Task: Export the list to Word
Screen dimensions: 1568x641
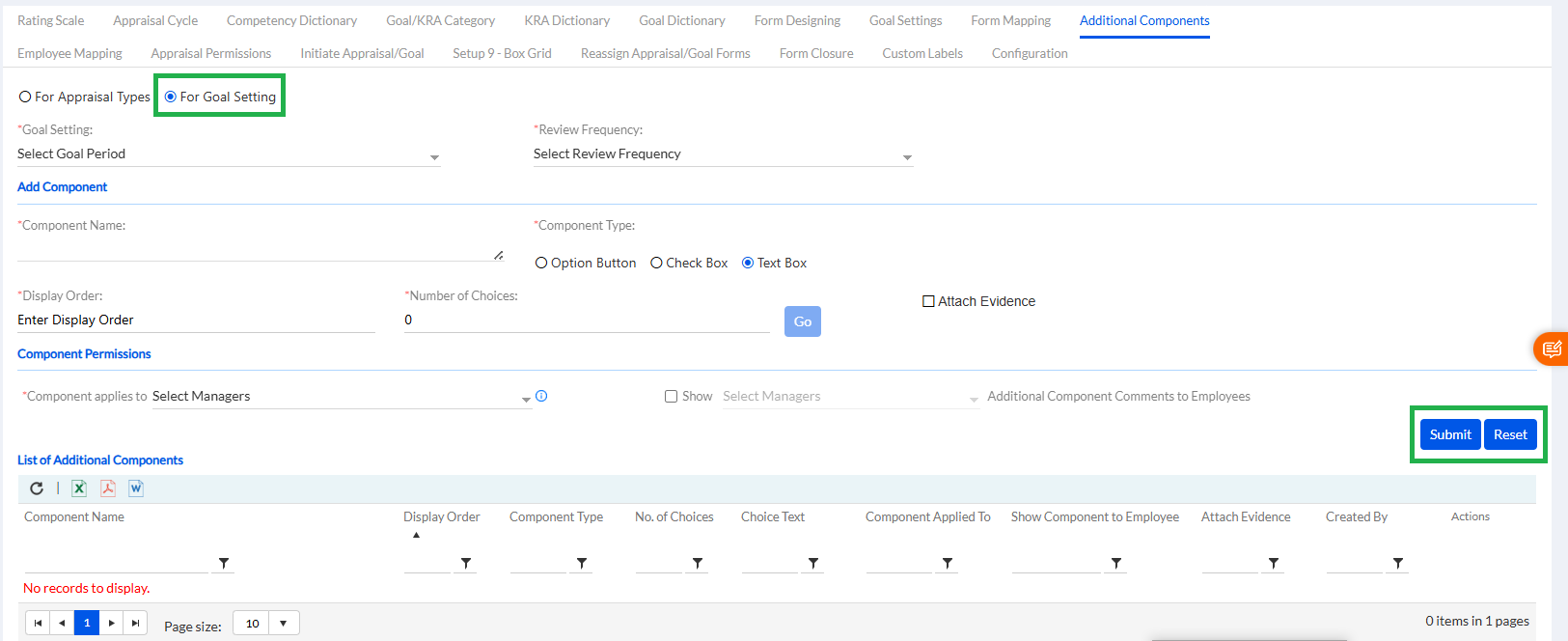Action: point(136,488)
